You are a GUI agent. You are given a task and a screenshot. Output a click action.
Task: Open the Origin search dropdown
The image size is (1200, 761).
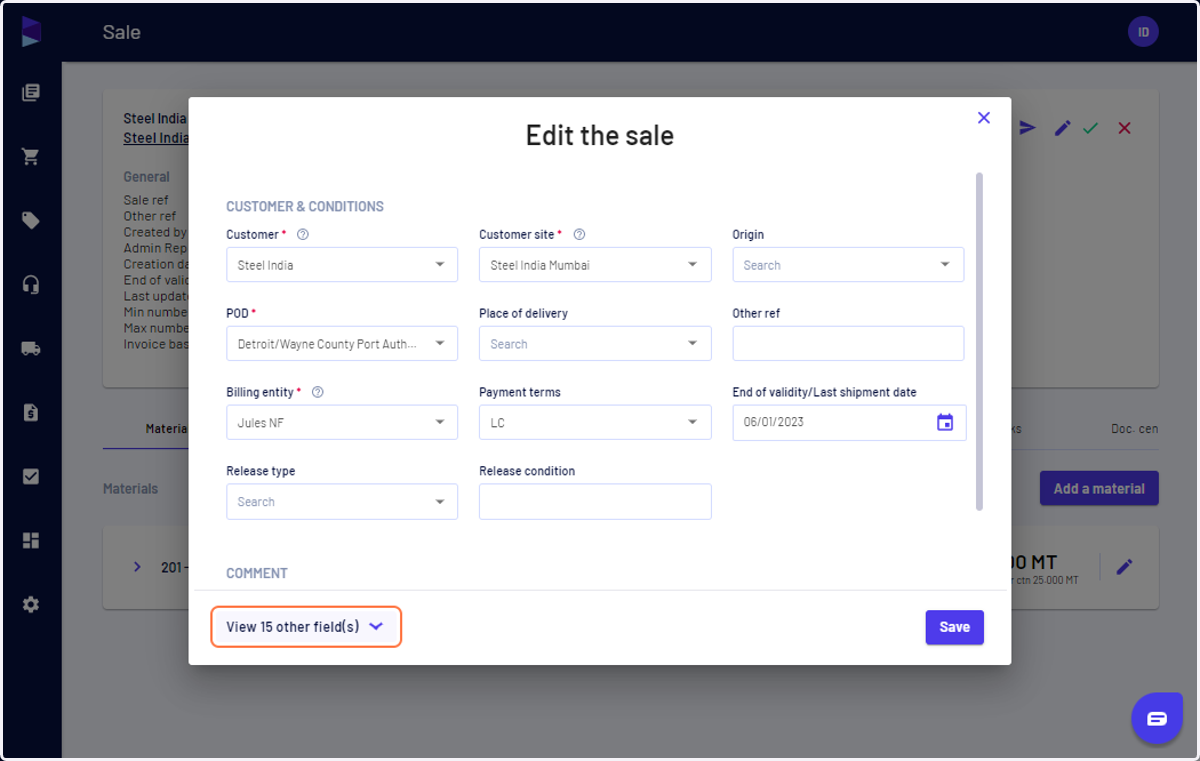(848, 265)
